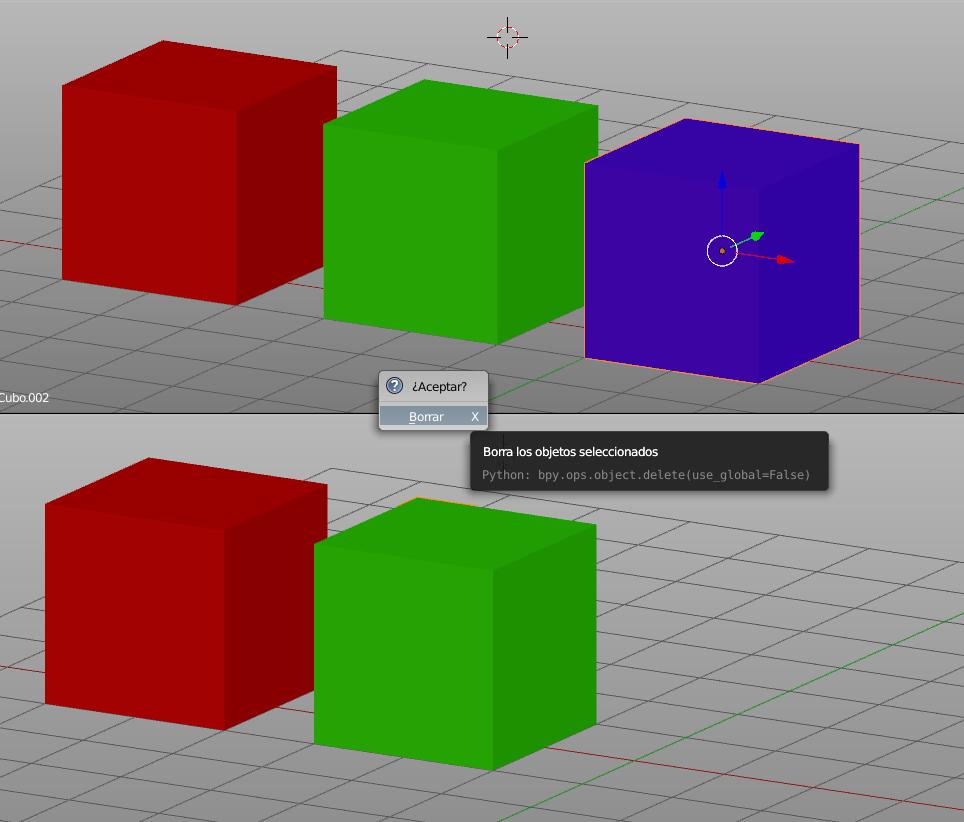Viewport: 964px width, 822px height.
Task: Click the Cubo.002 object name label
Action: [24, 397]
